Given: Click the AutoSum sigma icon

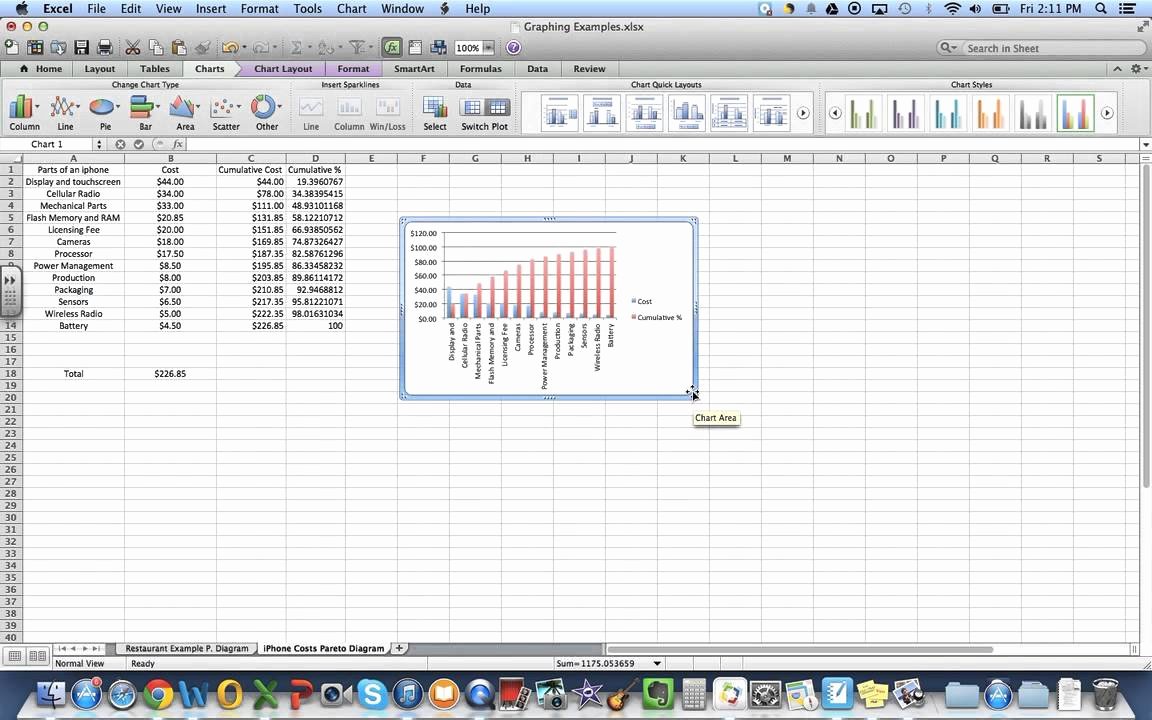Looking at the screenshot, I should pos(296,48).
